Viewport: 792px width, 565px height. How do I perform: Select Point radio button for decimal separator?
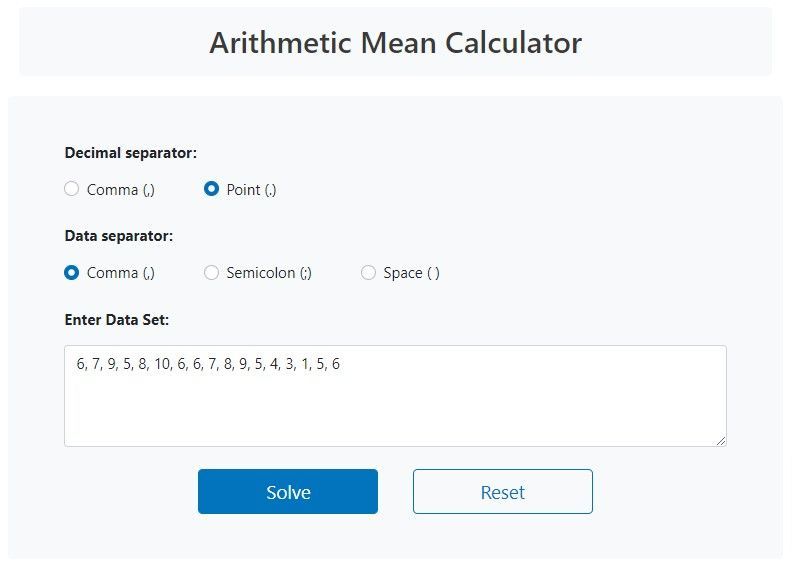point(211,189)
